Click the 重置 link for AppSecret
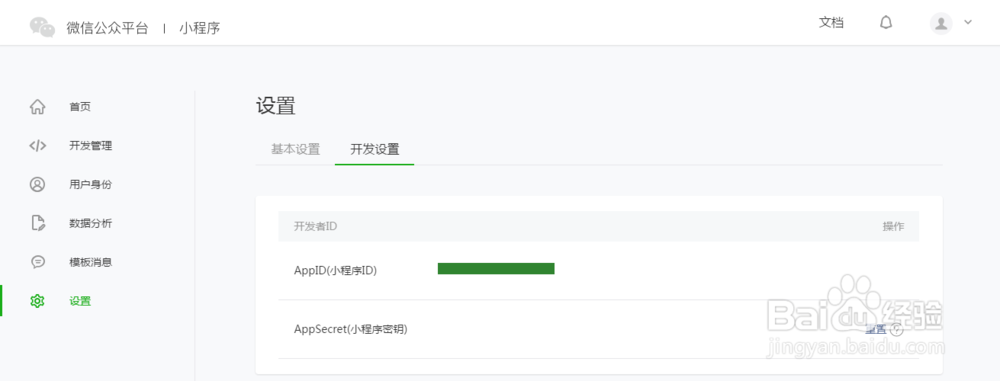Viewport: 1000px width, 381px height. point(876,329)
